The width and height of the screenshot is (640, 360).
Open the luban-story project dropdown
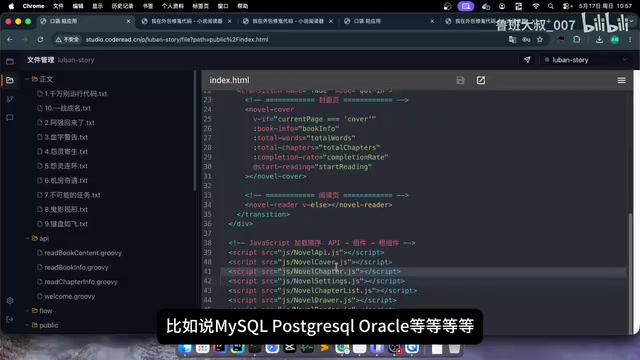tap(586, 60)
